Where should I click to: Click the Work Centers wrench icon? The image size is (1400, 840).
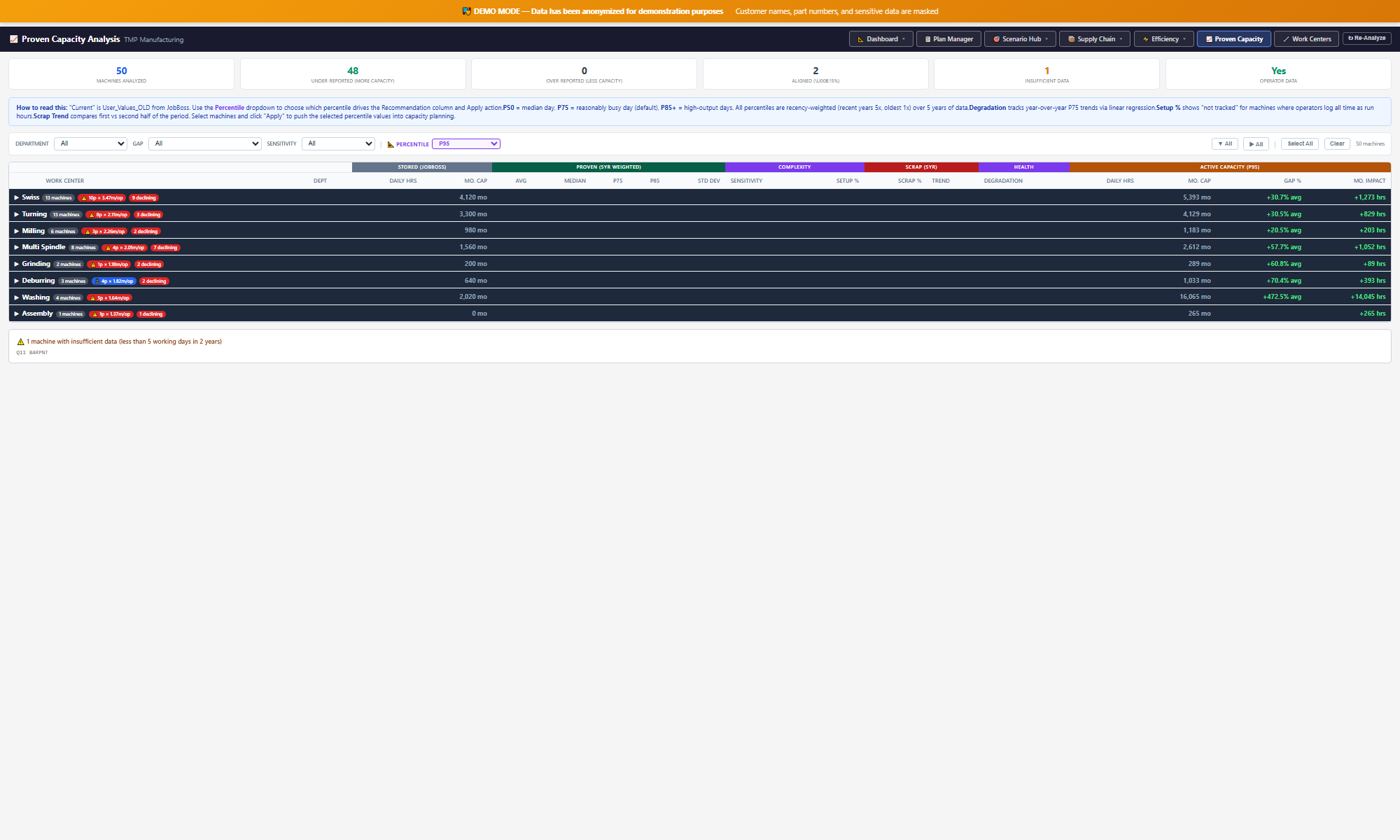tap(1286, 39)
